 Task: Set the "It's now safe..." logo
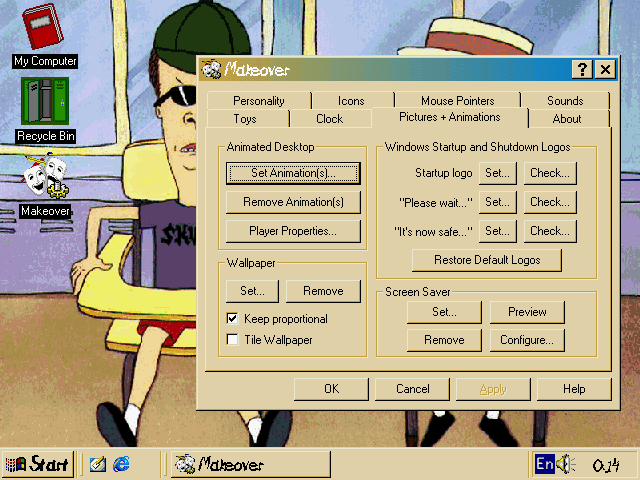[x=498, y=231]
